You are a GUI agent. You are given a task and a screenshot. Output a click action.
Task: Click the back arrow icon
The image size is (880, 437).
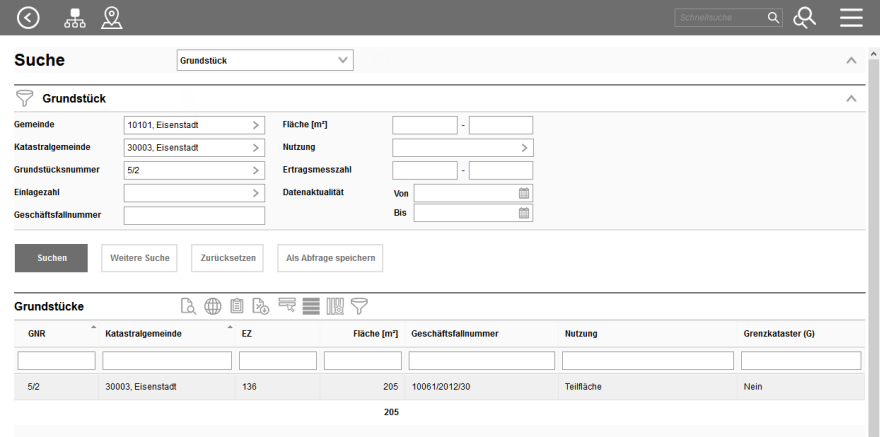coord(29,17)
